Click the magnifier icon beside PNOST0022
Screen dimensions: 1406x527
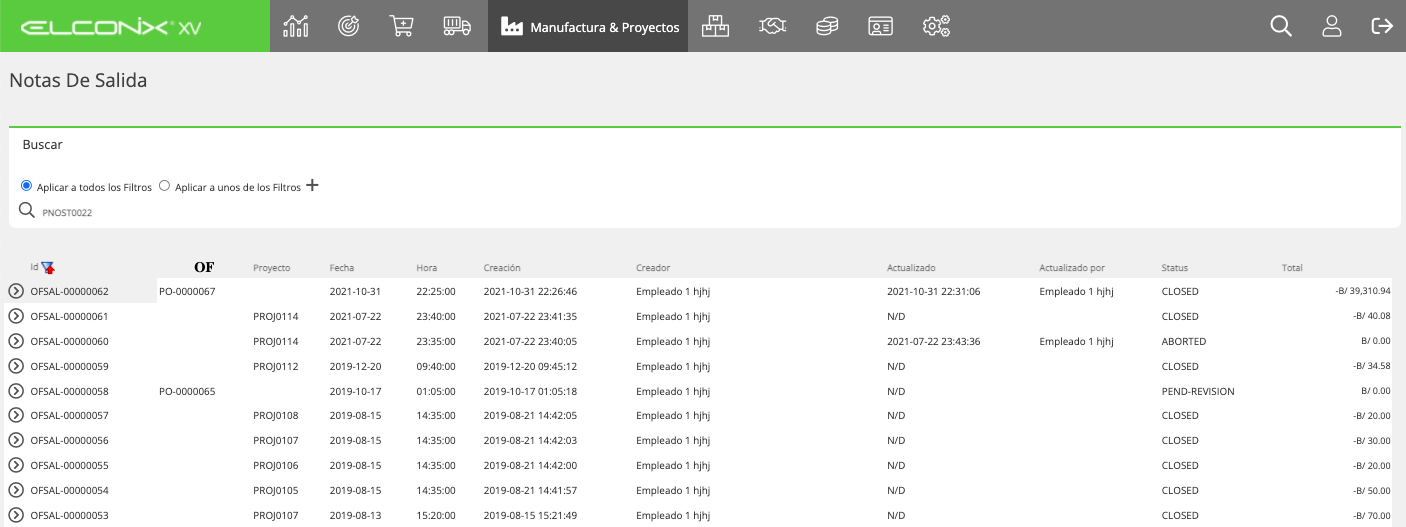(27, 210)
